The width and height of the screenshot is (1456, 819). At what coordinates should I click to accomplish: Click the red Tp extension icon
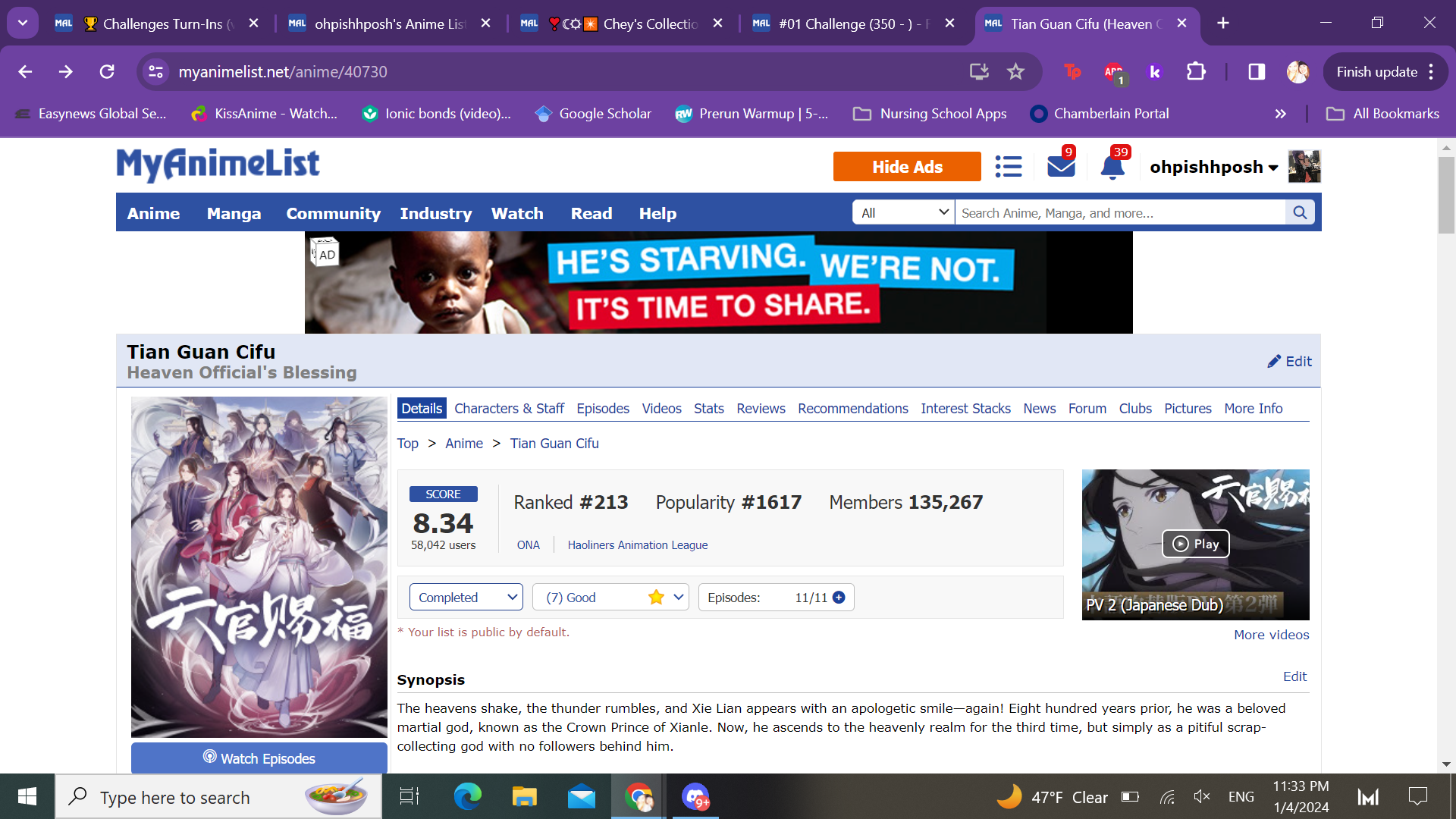[x=1072, y=71]
